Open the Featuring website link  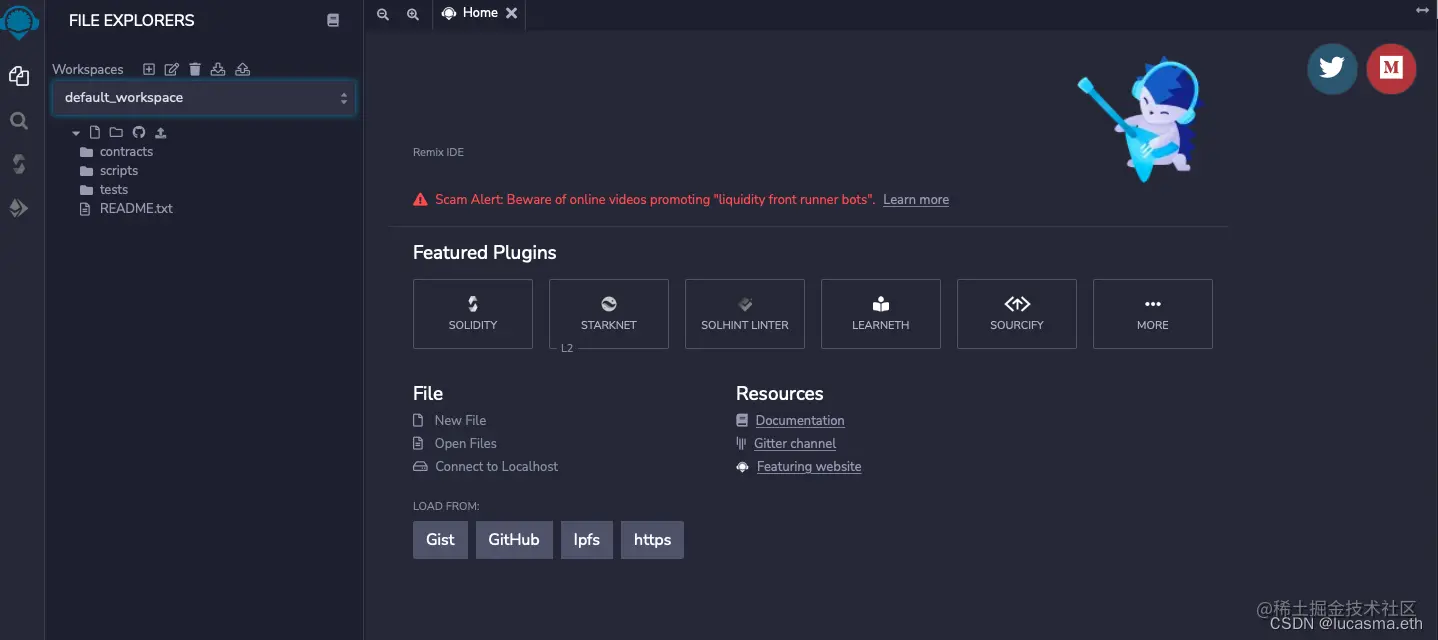(809, 467)
